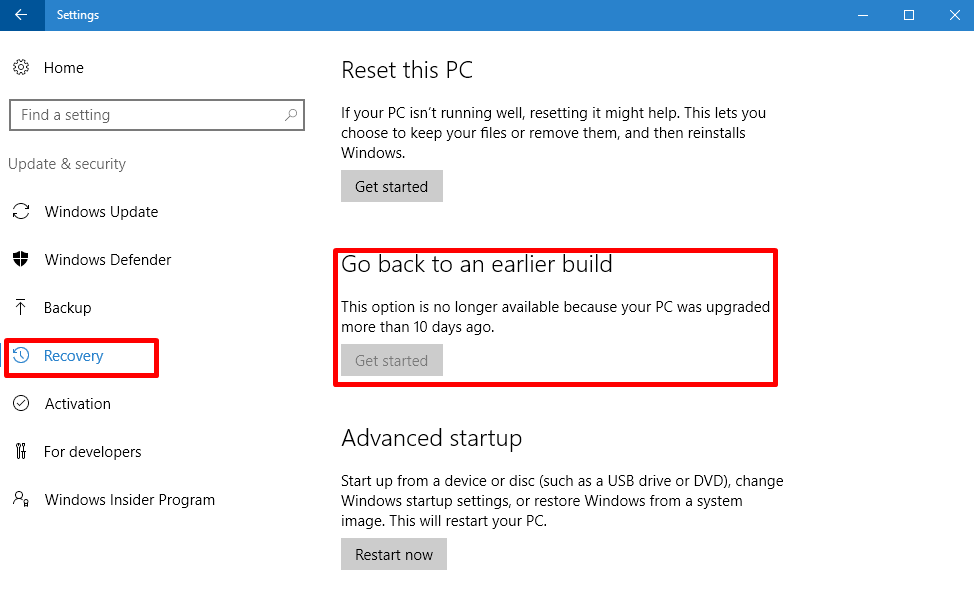This screenshot has width=974, height=598.
Task: Click the back arrow in title bar
Action: click(21, 15)
